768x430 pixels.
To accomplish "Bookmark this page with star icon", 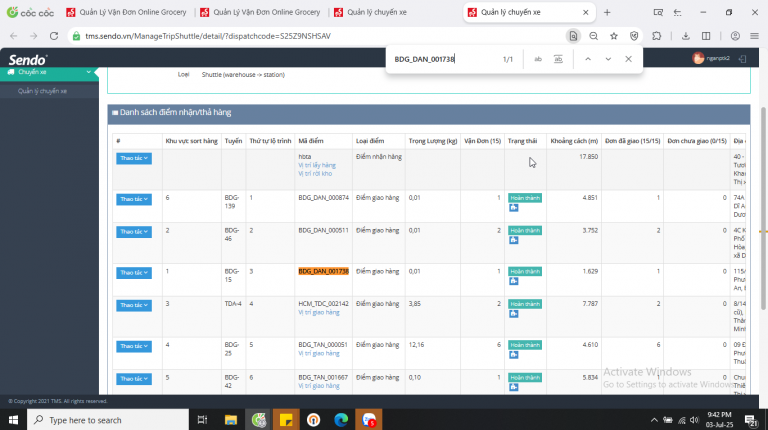I will pos(614,36).
